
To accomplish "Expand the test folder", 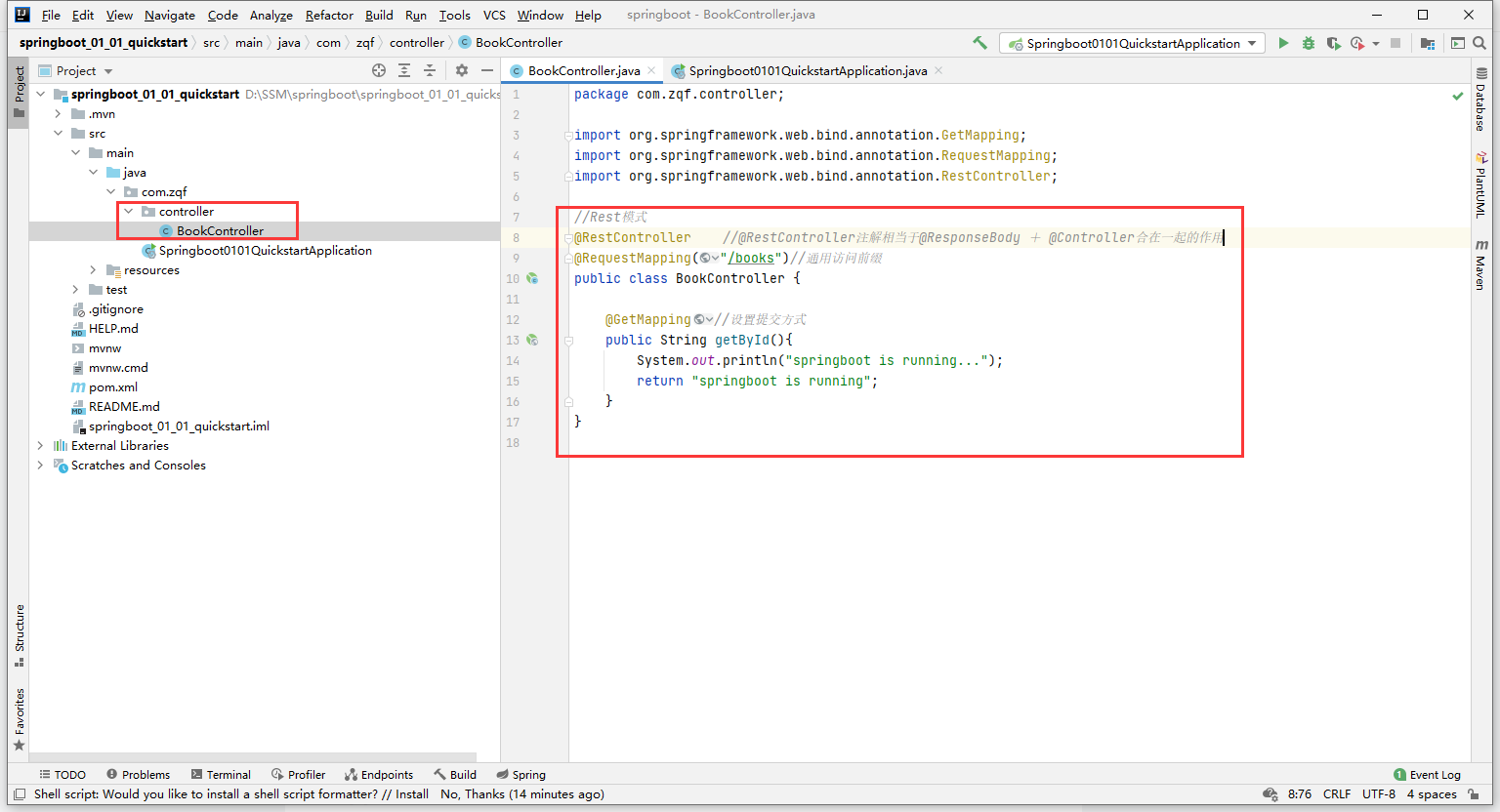I will pyautogui.click(x=75, y=290).
